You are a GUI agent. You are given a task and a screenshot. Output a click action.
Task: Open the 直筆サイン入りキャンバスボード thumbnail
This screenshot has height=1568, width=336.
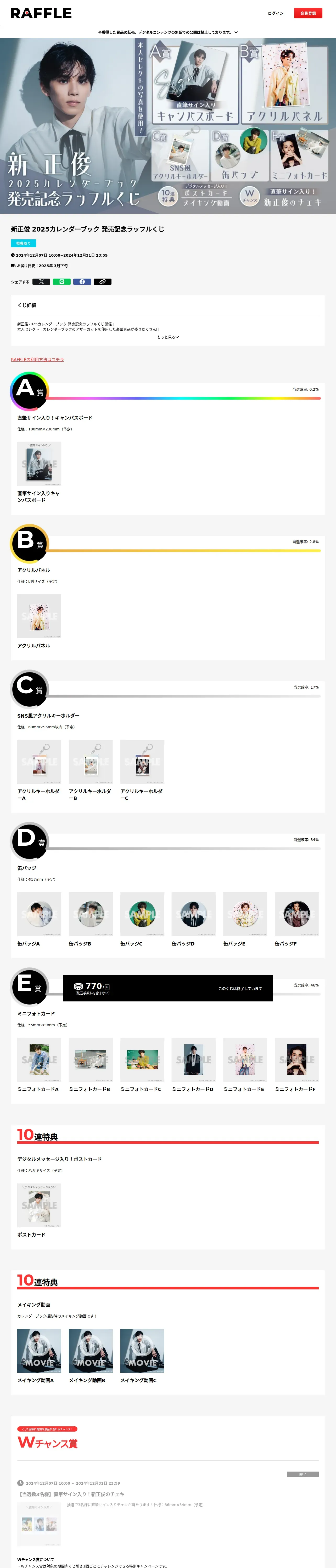click(39, 464)
